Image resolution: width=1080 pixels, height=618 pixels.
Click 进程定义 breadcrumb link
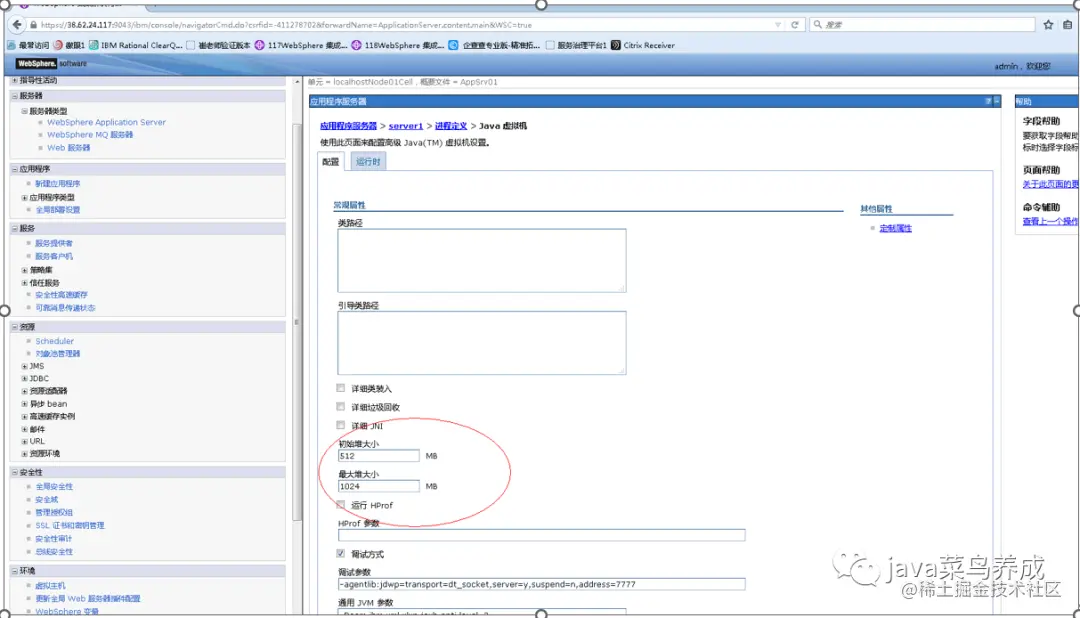click(451, 126)
